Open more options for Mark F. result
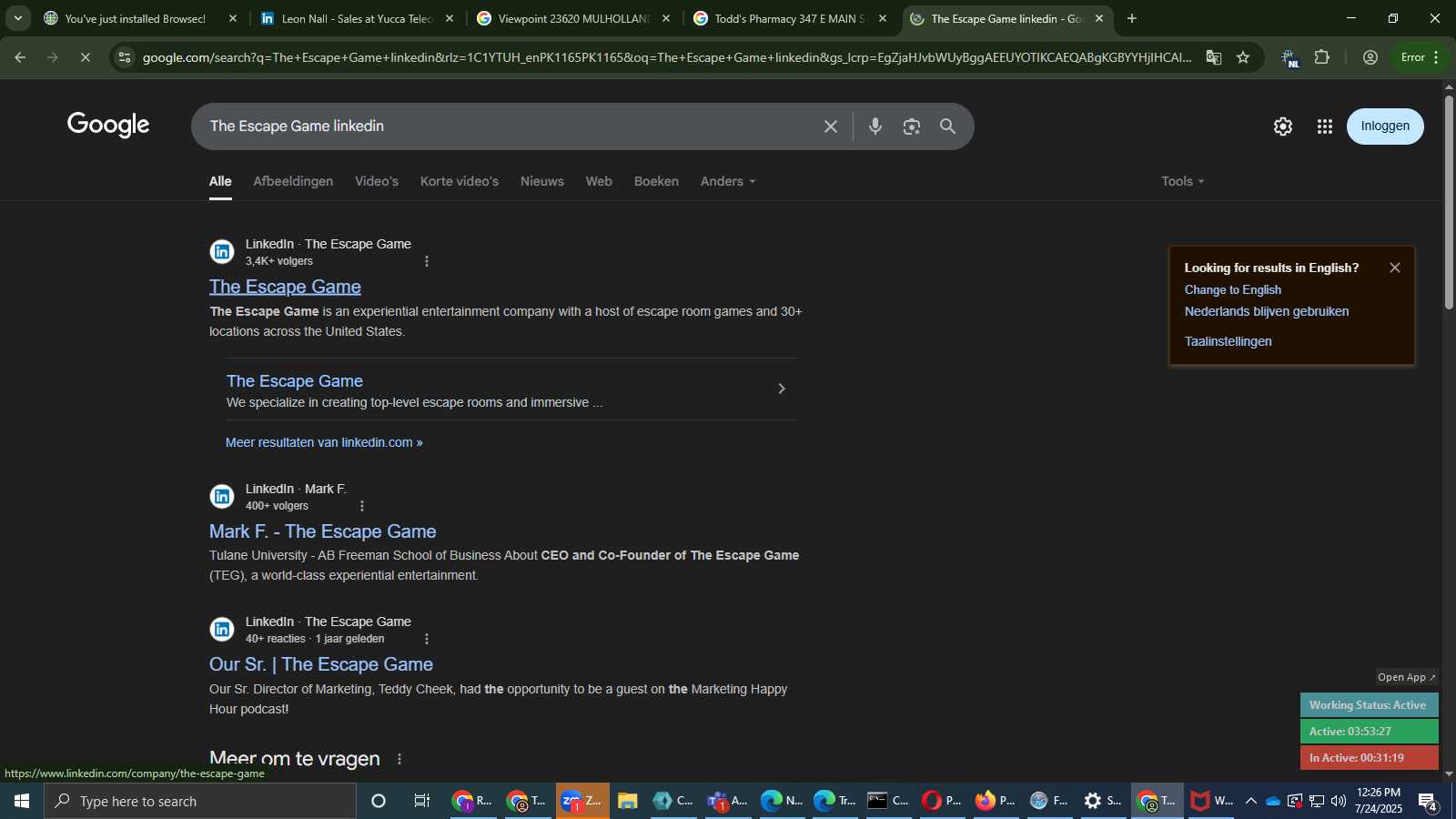Viewport: 1456px width, 819px height. click(x=362, y=506)
